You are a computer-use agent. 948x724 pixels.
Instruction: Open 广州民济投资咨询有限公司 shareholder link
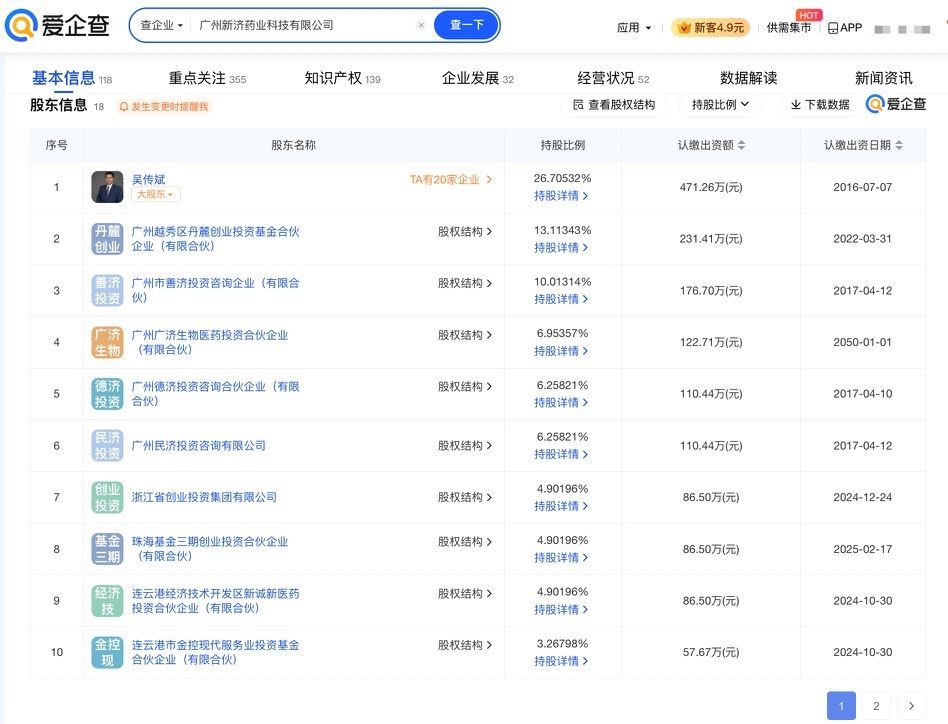[x=199, y=446]
